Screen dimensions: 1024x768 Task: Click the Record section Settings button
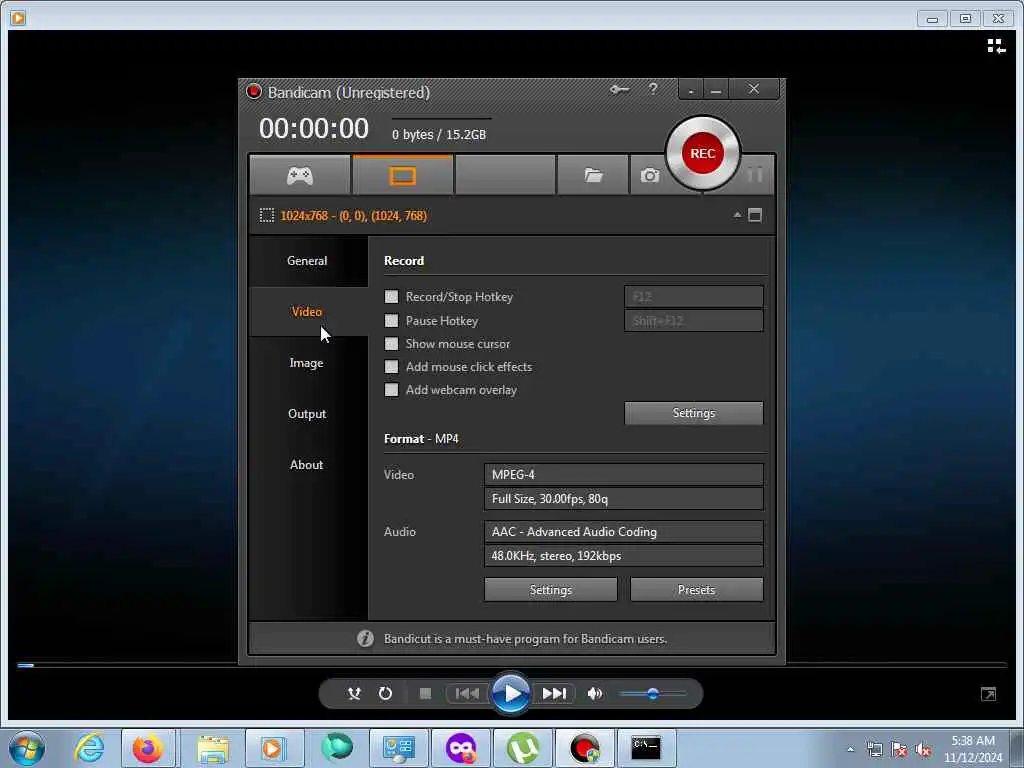point(694,413)
